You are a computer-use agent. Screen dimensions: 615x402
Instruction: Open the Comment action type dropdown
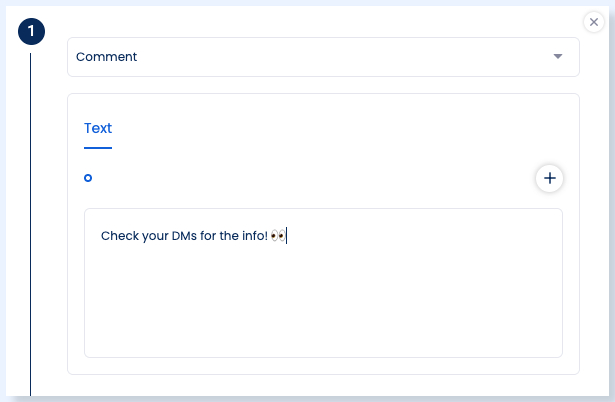[x=323, y=57]
